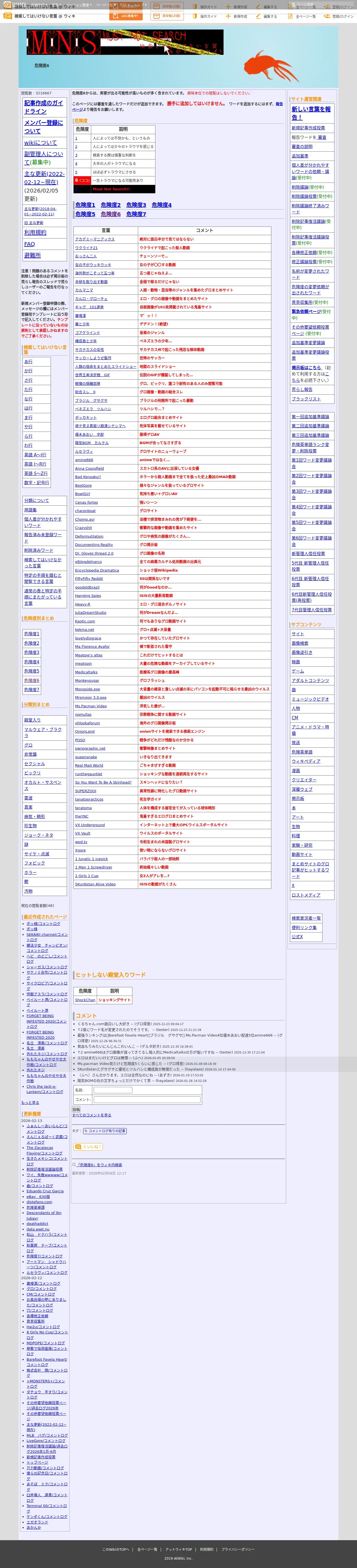Screen dimensions: 357x1568
Task: Click the 名前 name input field
Action: coord(113,1090)
